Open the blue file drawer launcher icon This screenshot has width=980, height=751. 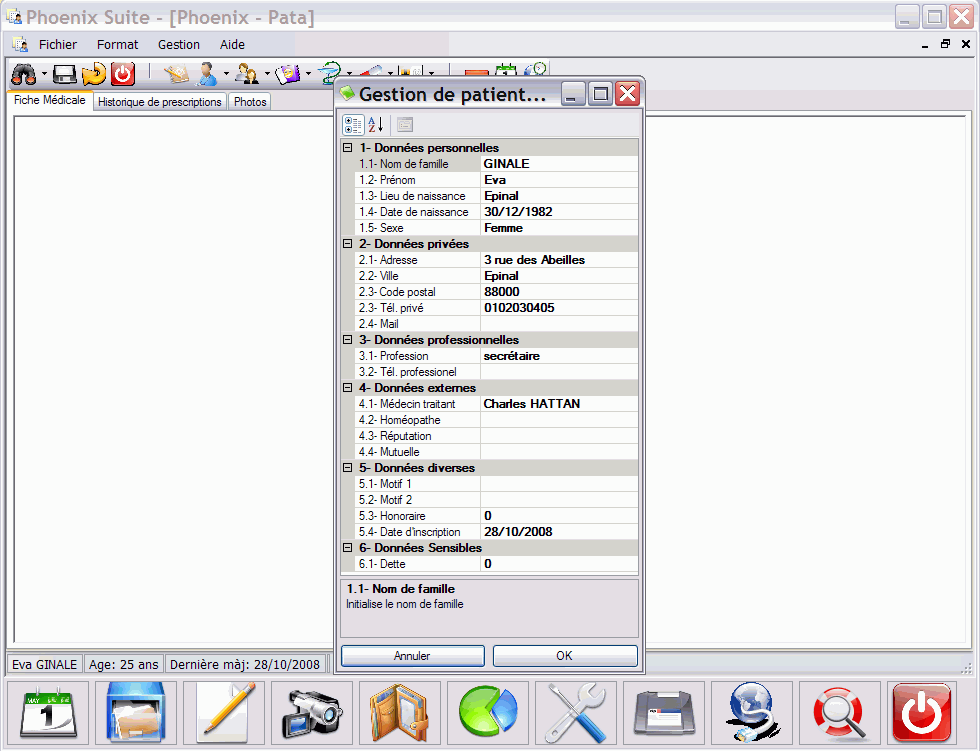point(136,713)
